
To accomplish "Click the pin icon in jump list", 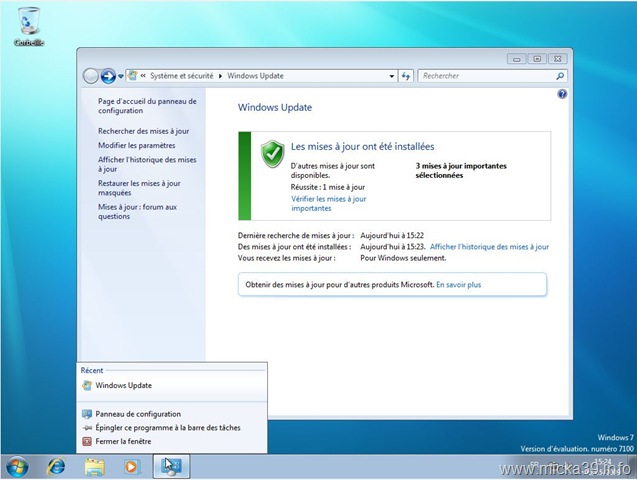I will pos(87,428).
